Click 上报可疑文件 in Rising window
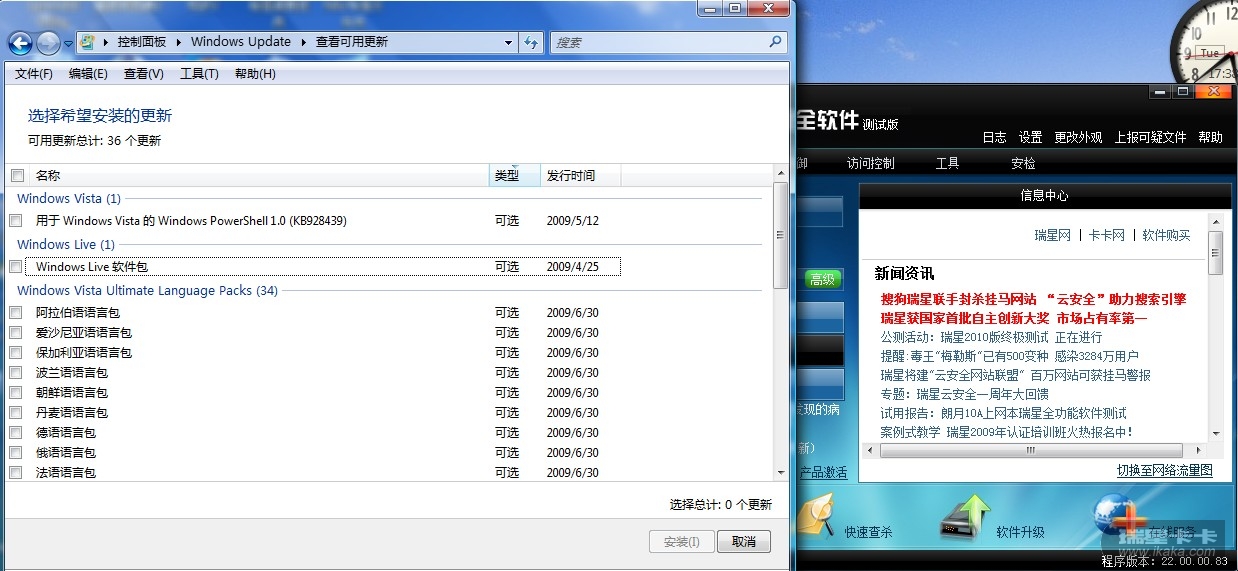 pos(1150,137)
